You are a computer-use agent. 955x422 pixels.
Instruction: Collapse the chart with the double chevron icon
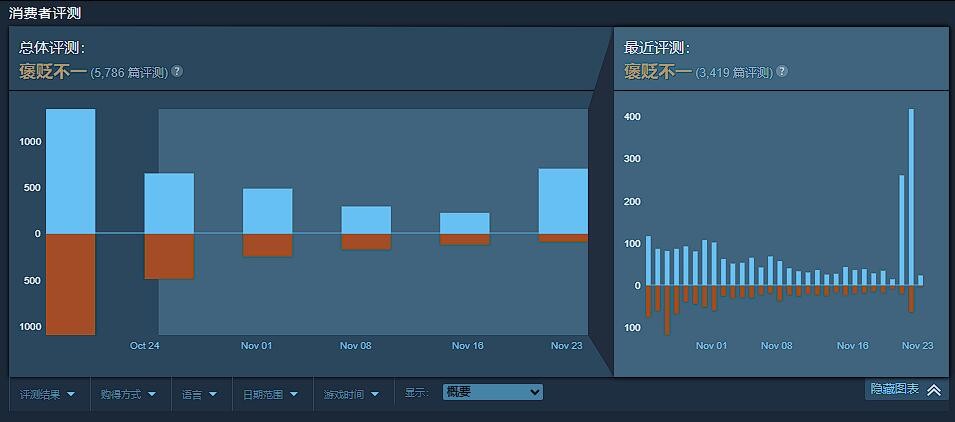click(934, 390)
